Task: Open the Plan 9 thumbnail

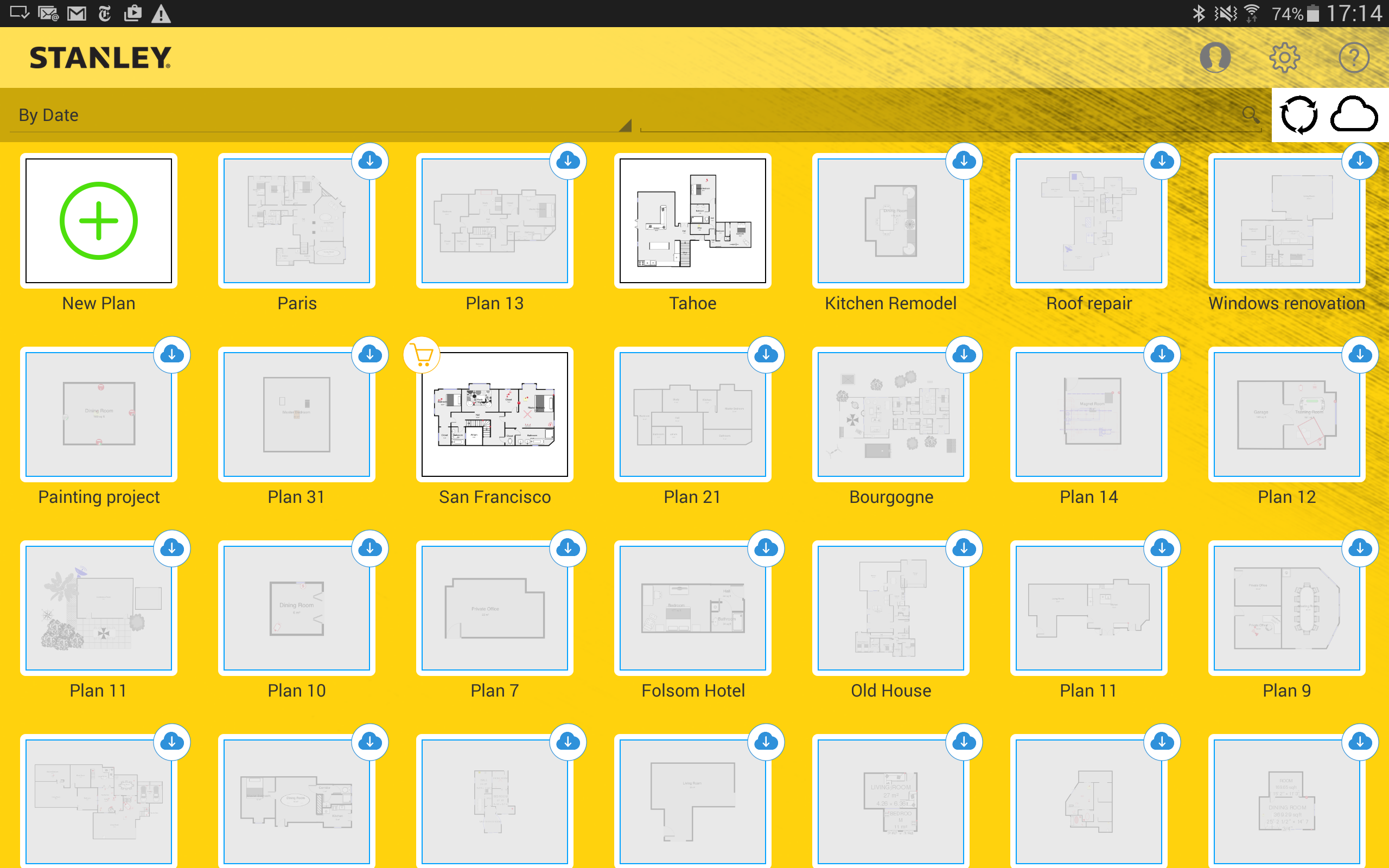Action: (x=1287, y=608)
